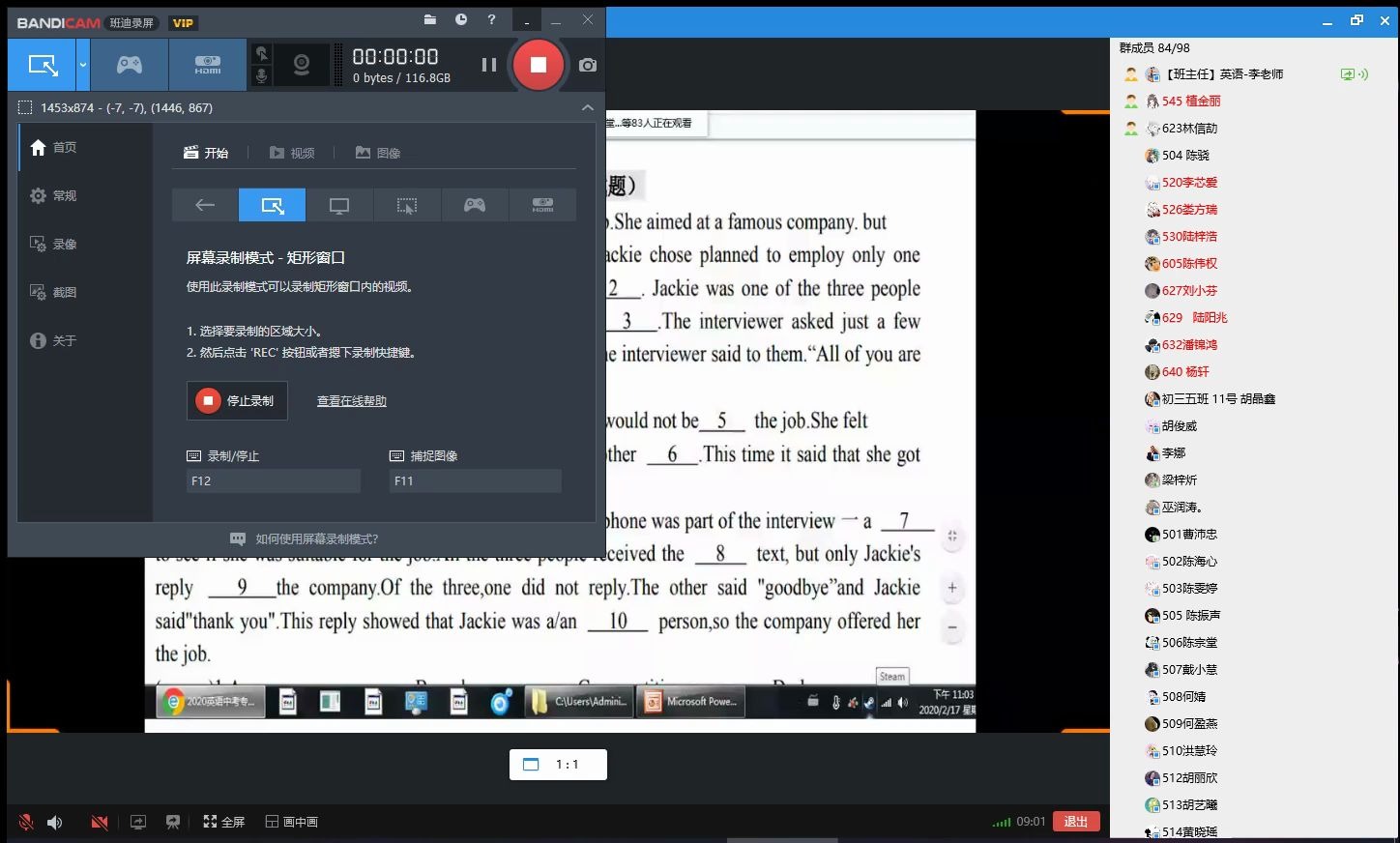The width and height of the screenshot is (1400, 843).
Task: Select member 504 陈骁
Action: click(1254, 156)
